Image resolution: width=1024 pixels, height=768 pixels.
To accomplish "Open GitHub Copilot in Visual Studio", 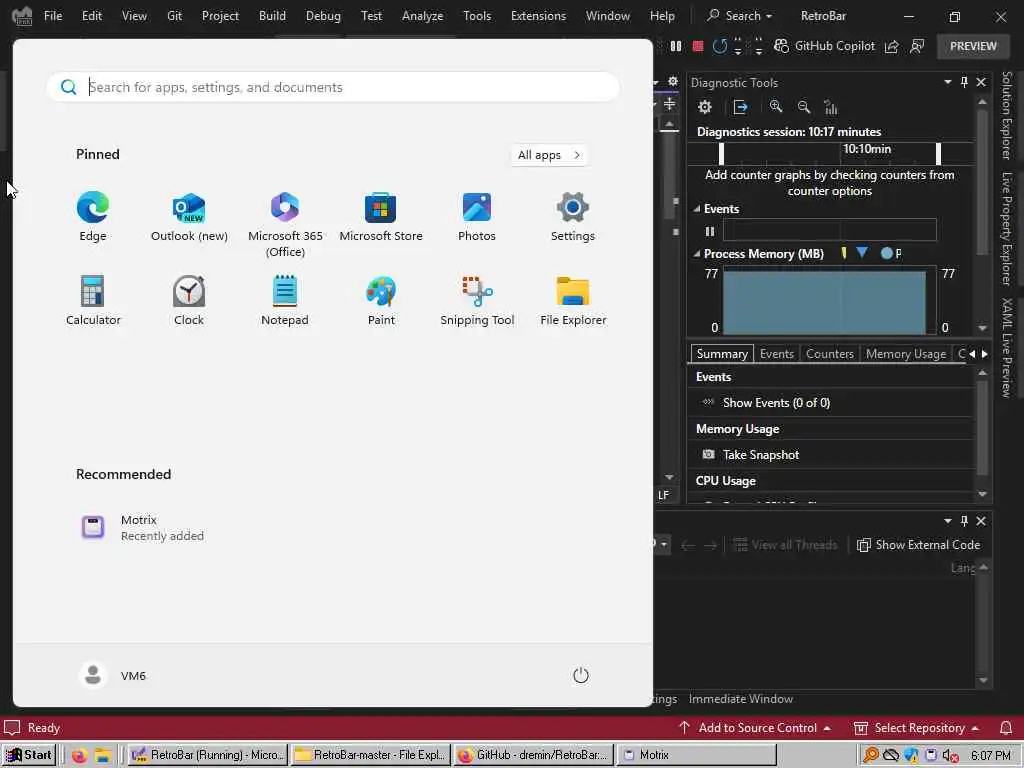I will pos(824,46).
